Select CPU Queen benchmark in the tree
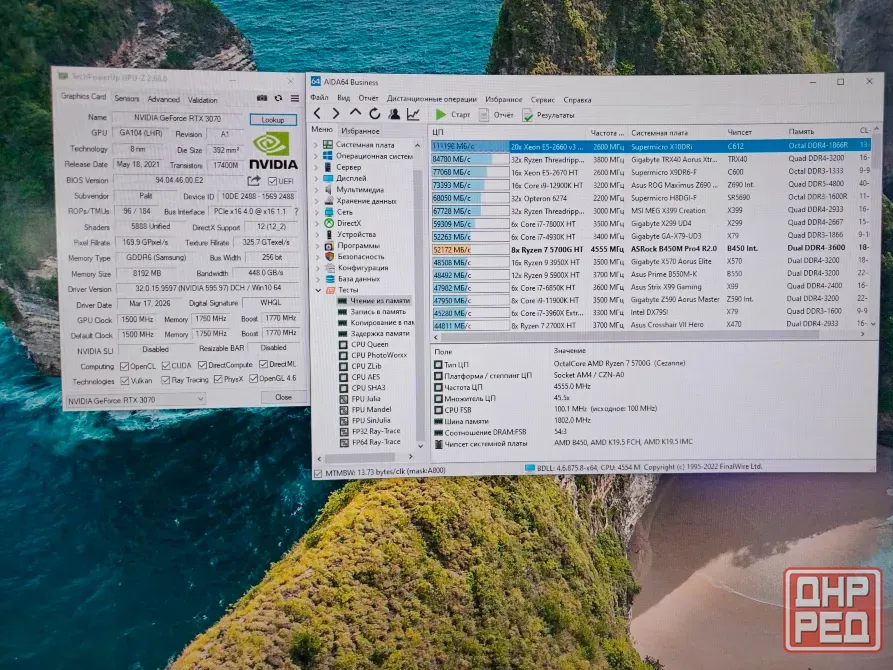893x670 pixels. 370,344
